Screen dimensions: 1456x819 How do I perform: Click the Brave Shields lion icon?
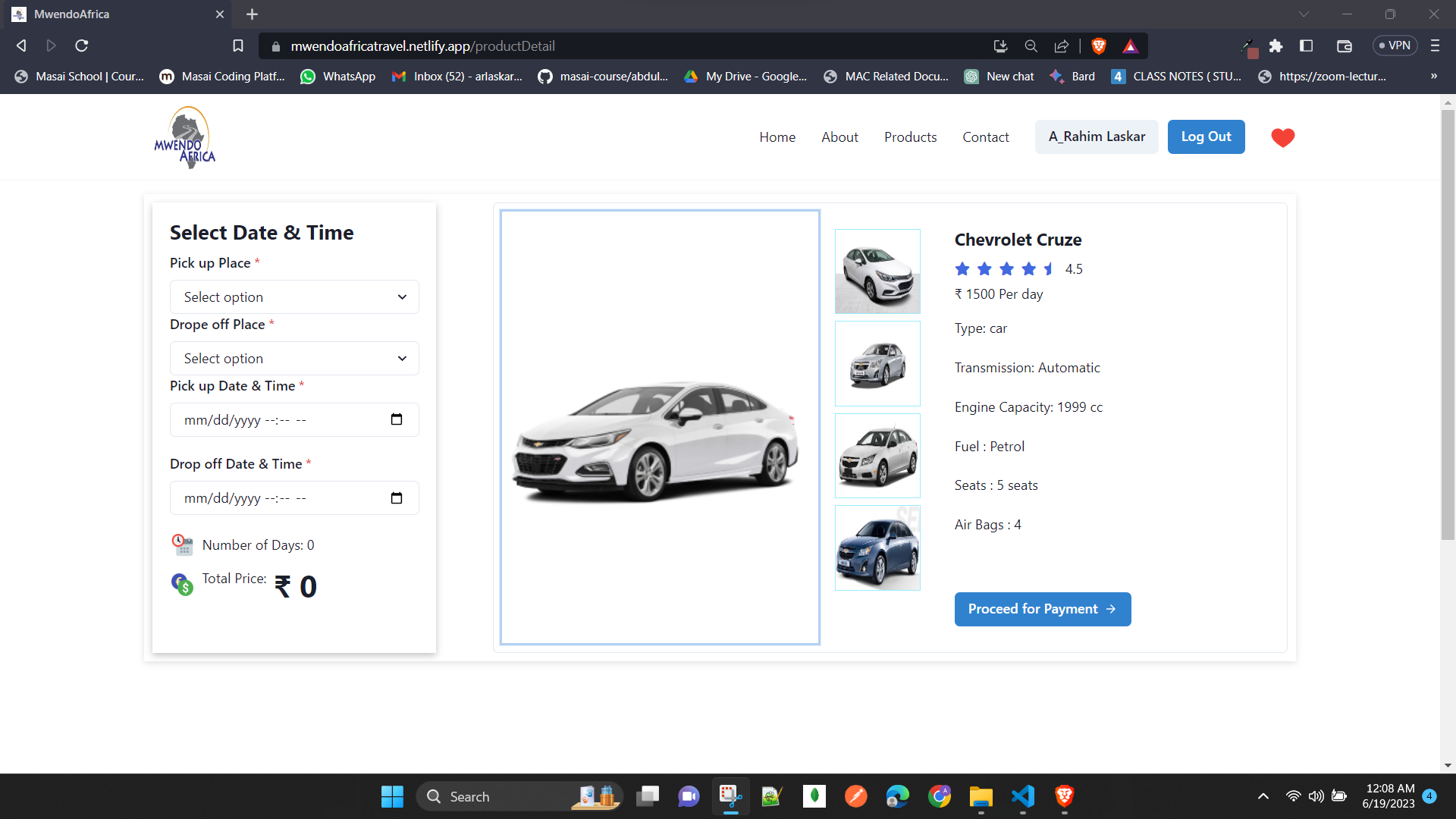tap(1098, 46)
